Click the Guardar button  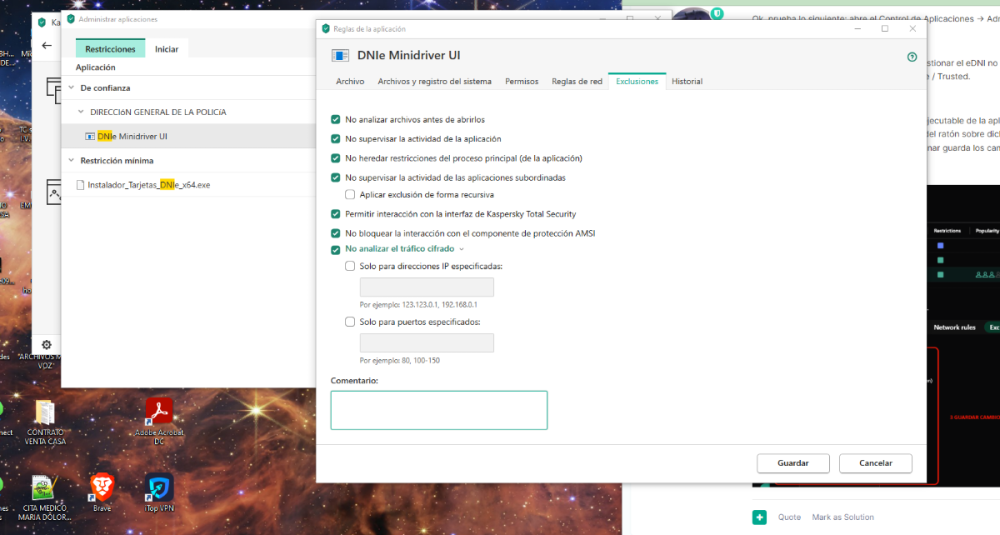[x=793, y=463]
